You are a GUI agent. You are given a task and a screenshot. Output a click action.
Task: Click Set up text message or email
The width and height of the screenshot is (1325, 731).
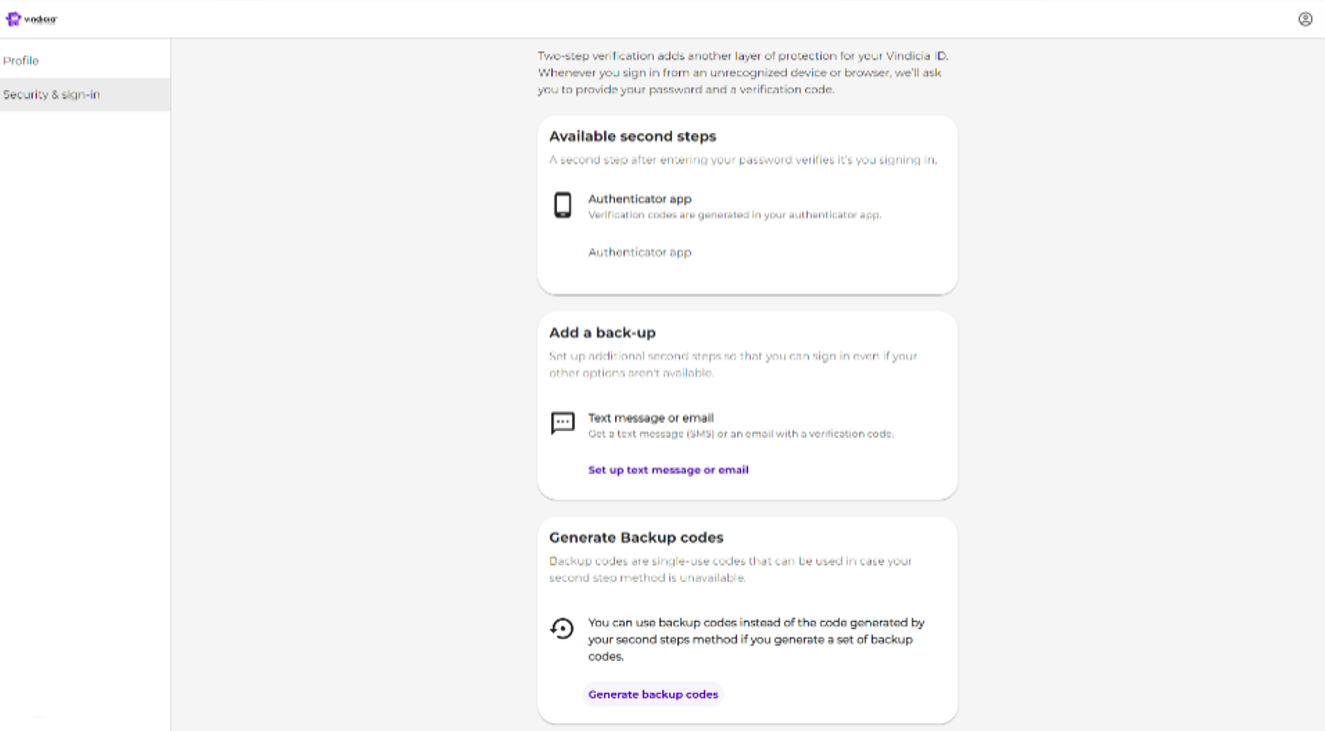(668, 470)
